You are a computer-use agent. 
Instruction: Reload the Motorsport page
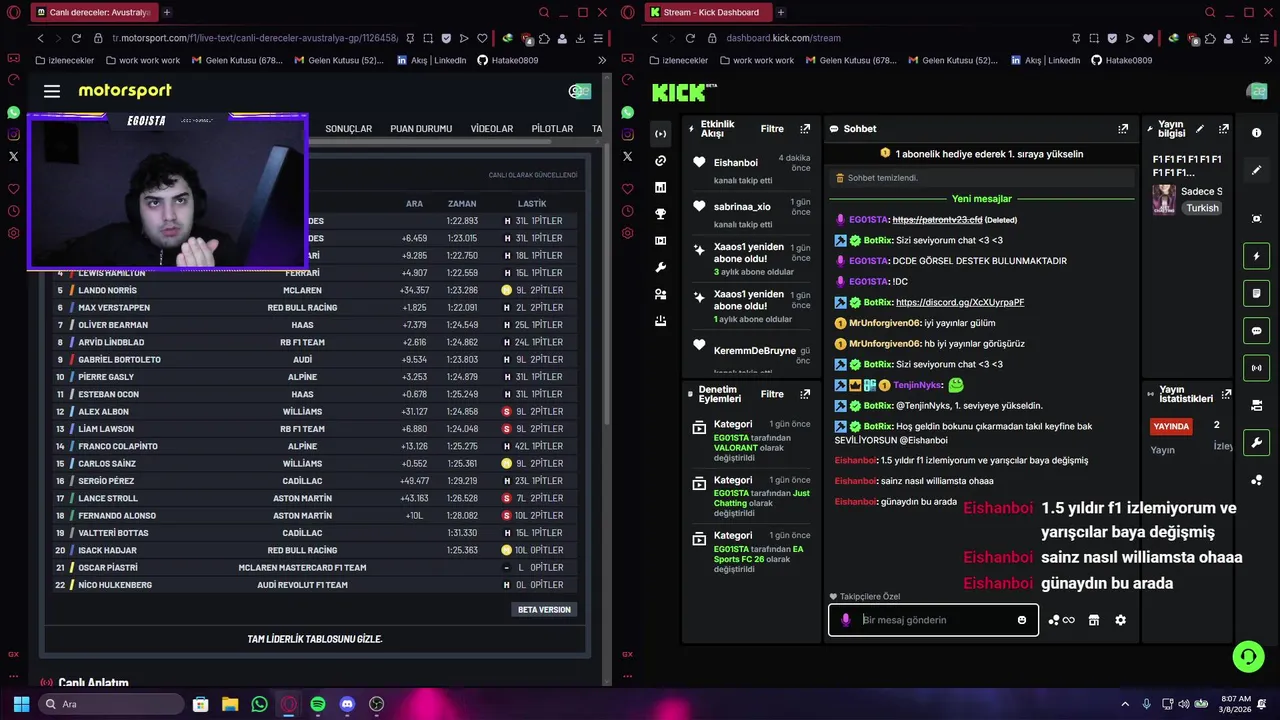(x=76, y=38)
